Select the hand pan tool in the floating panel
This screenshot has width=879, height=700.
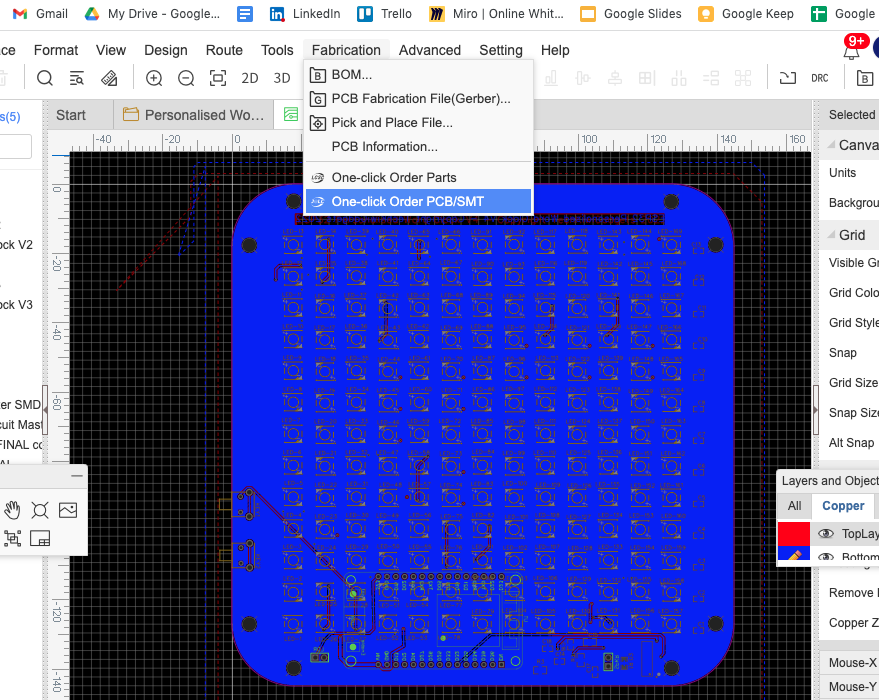pyautogui.click(x=13, y=510)
